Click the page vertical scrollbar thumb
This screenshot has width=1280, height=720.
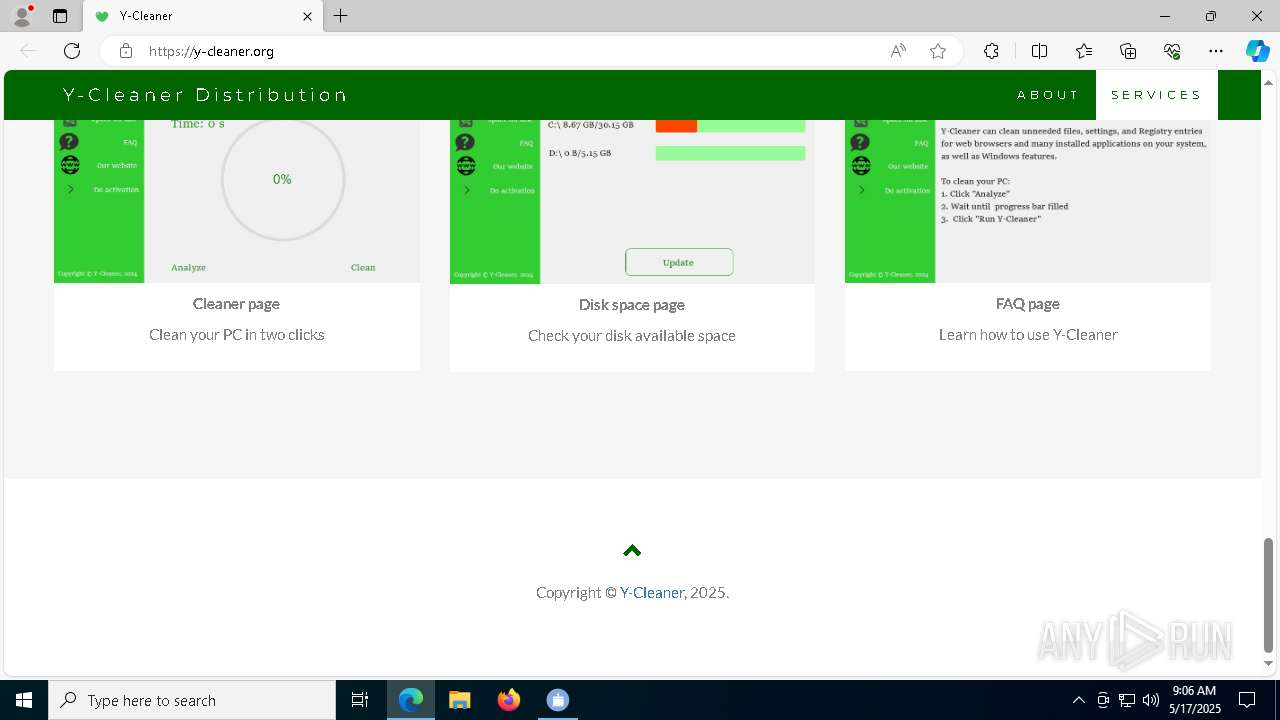point(1268,595)
